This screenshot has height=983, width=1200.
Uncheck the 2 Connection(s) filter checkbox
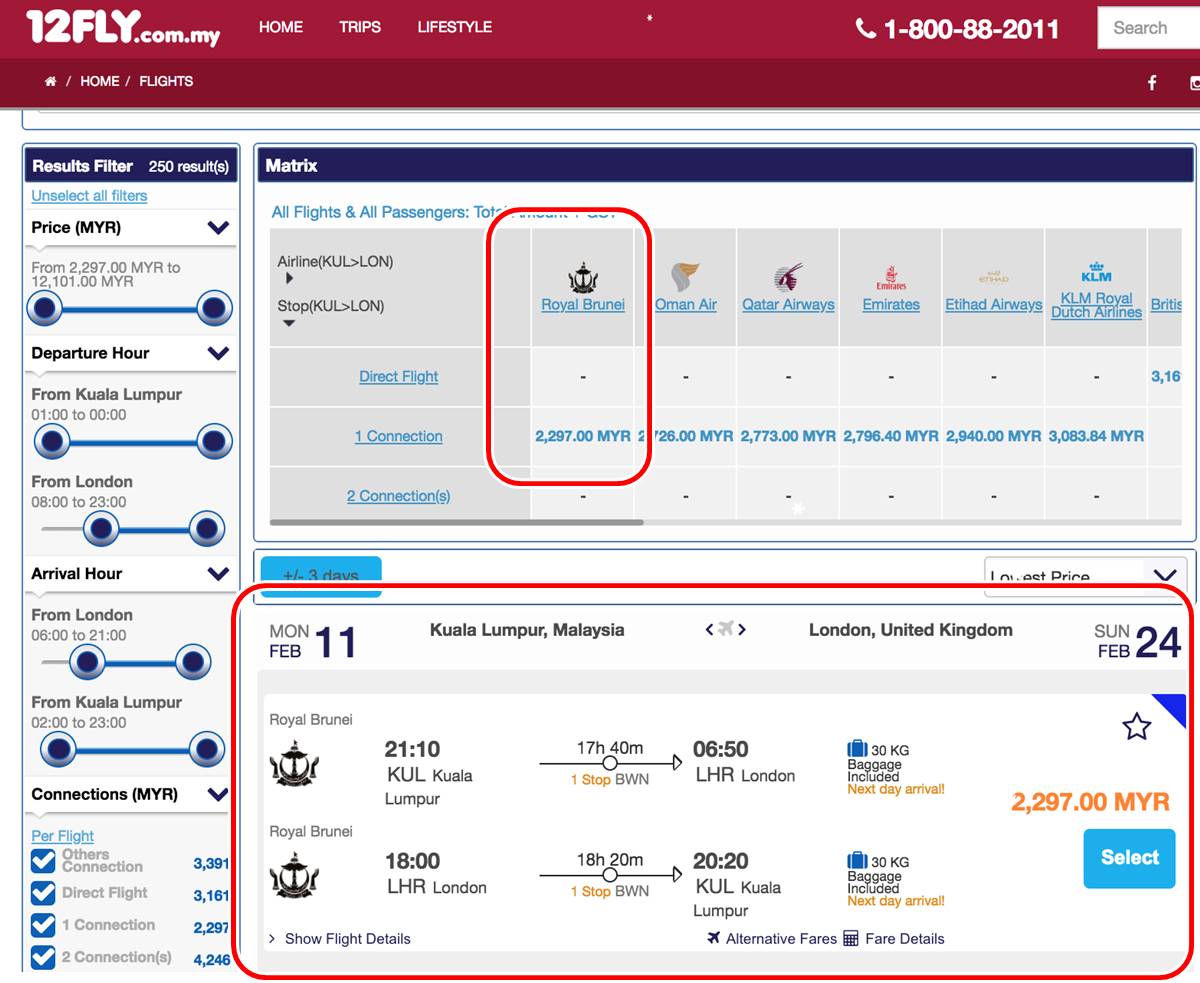[43, 957]
